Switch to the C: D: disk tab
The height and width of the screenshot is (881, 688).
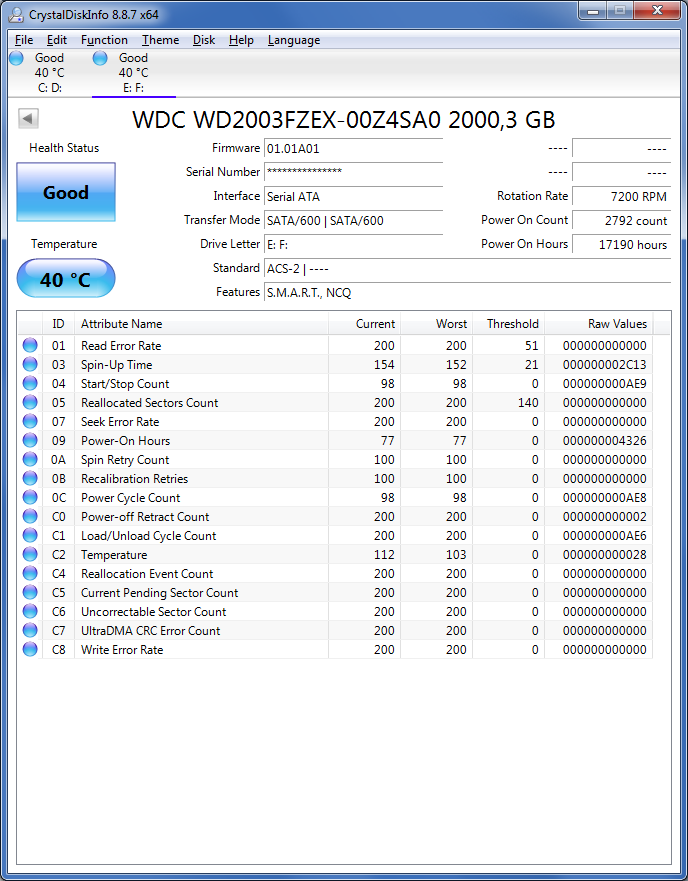tap(49, 72)
